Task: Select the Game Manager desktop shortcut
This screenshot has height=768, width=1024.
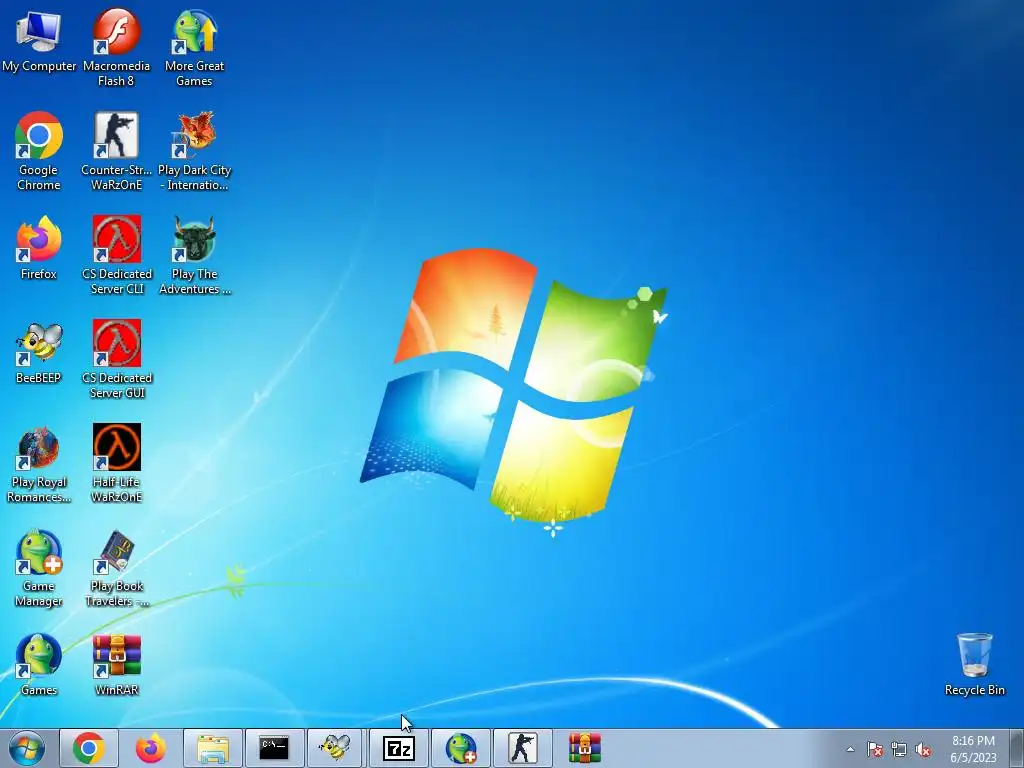Action: tap(39, 568)
